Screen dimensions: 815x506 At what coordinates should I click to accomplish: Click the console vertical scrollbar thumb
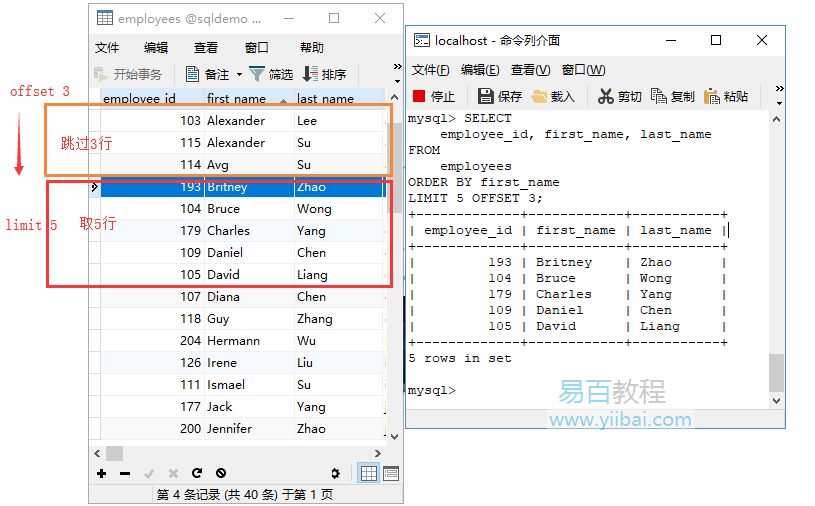[777, 372]
